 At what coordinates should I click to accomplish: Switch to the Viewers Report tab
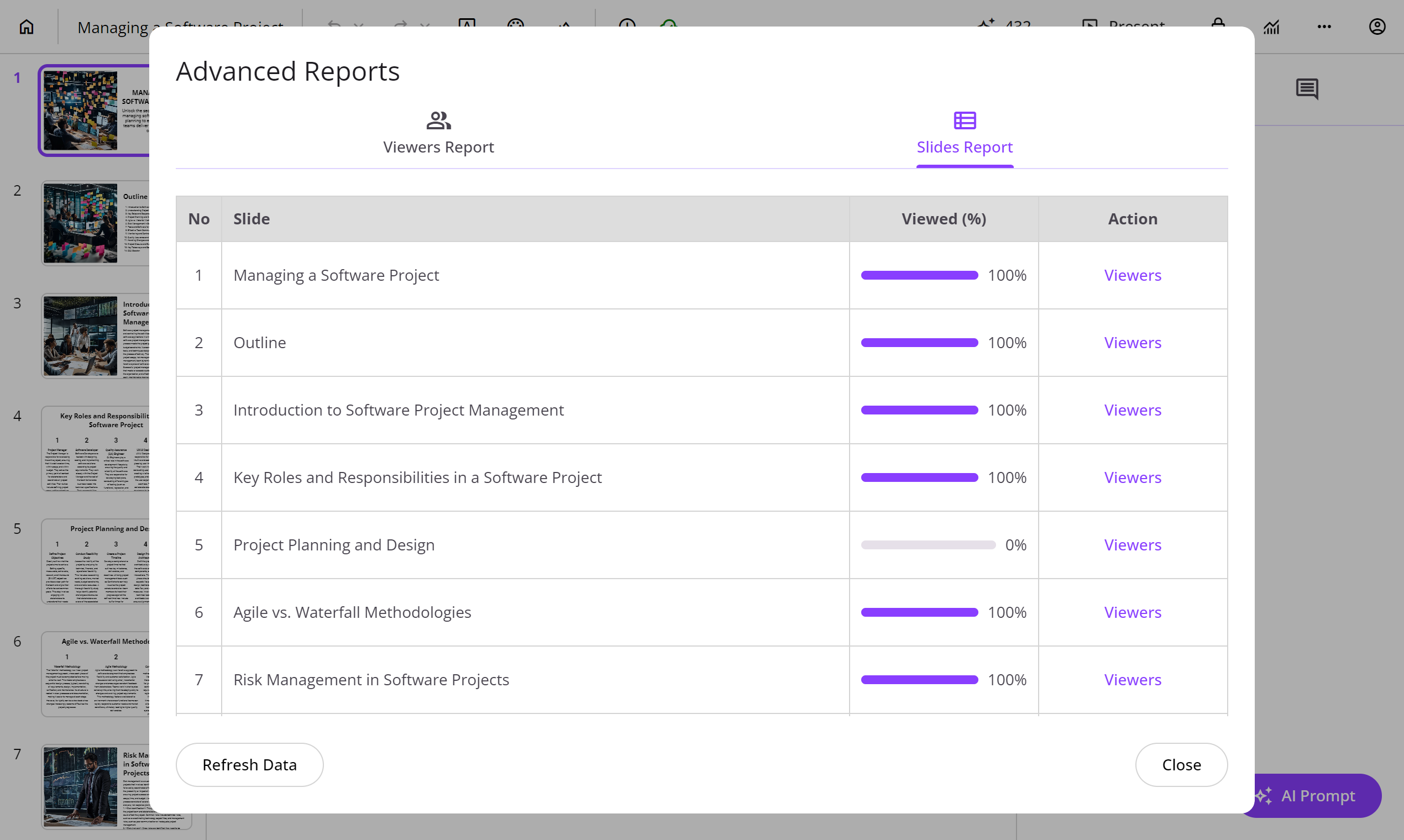pyautogui.click(x=438, y=146)
